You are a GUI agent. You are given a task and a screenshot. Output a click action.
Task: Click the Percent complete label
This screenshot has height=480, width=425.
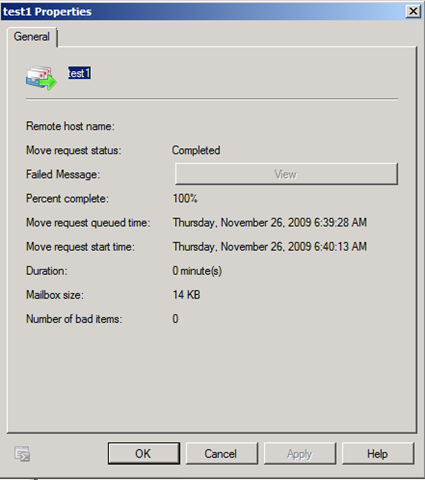tap(67, 199)
